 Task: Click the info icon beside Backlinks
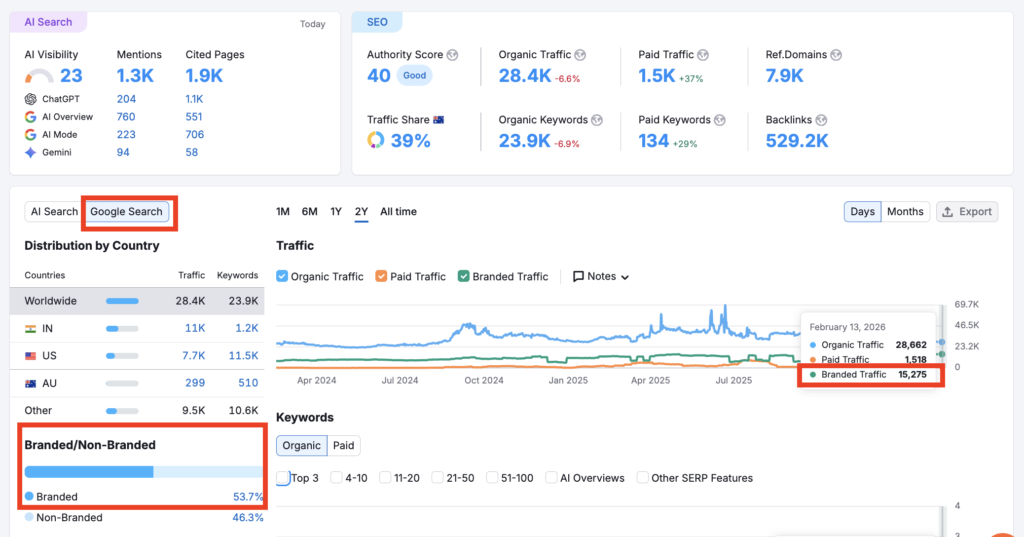[822, 120]
